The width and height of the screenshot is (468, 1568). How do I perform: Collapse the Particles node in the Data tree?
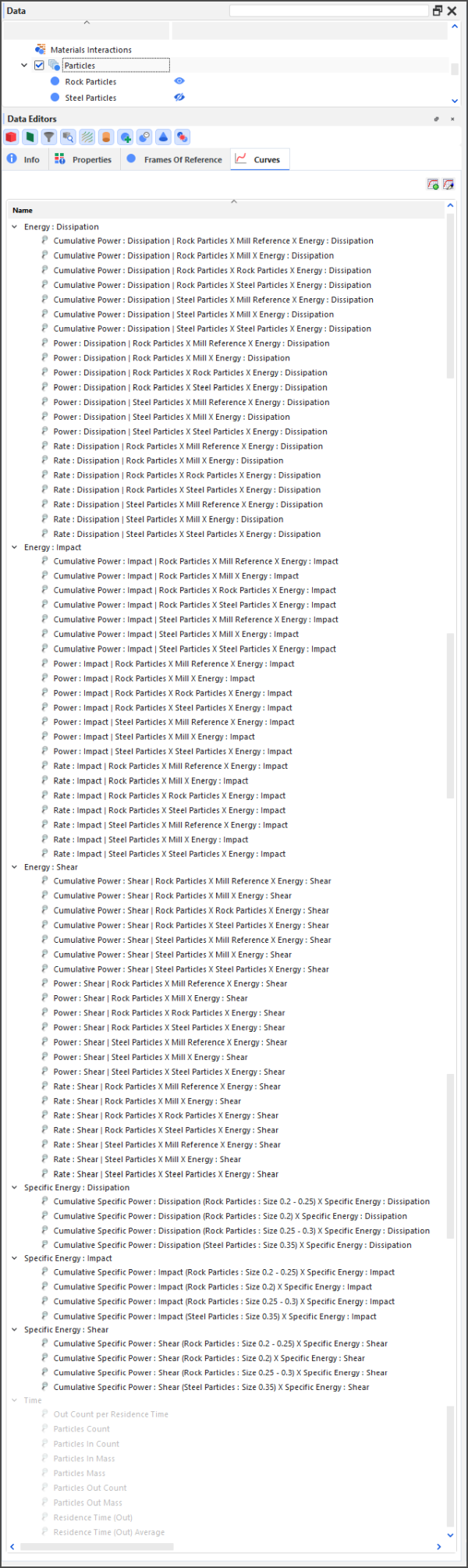pos(24,66)
